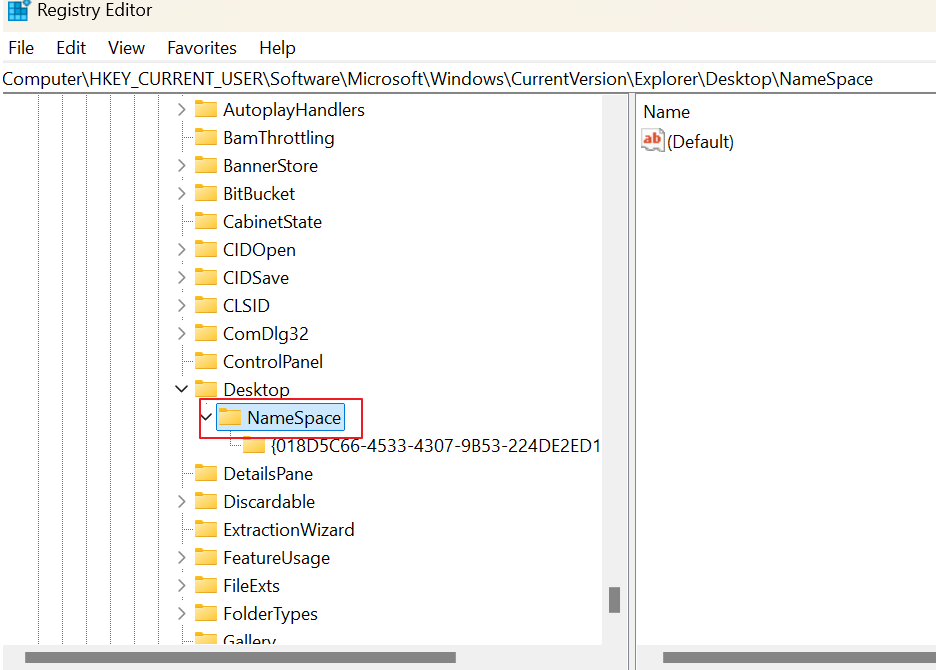Click the Name column header
This screenshot has width=936, height=670.
click(x=667, y=112)
